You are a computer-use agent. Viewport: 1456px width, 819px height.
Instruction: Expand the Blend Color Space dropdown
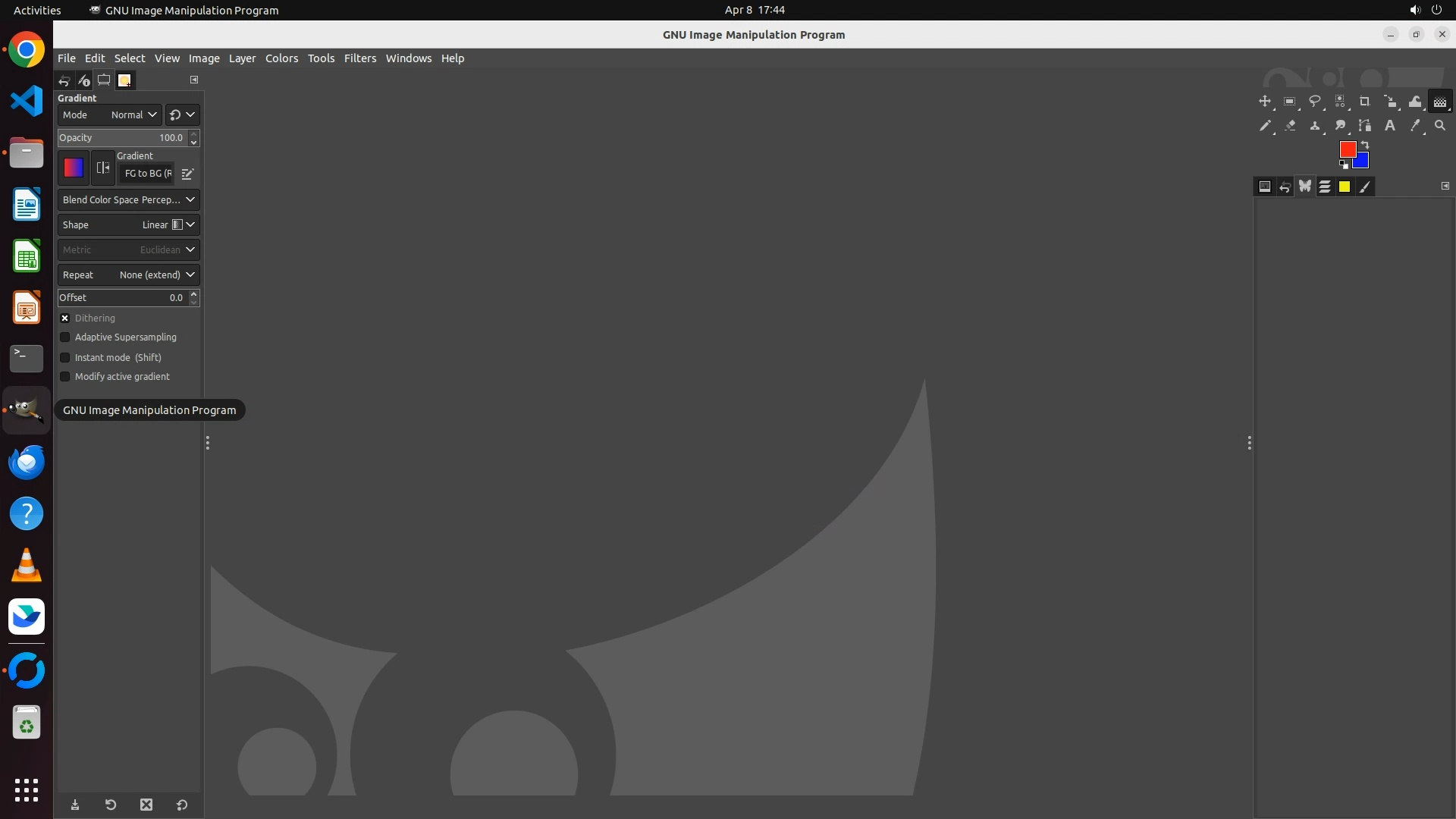pos(128,200)
